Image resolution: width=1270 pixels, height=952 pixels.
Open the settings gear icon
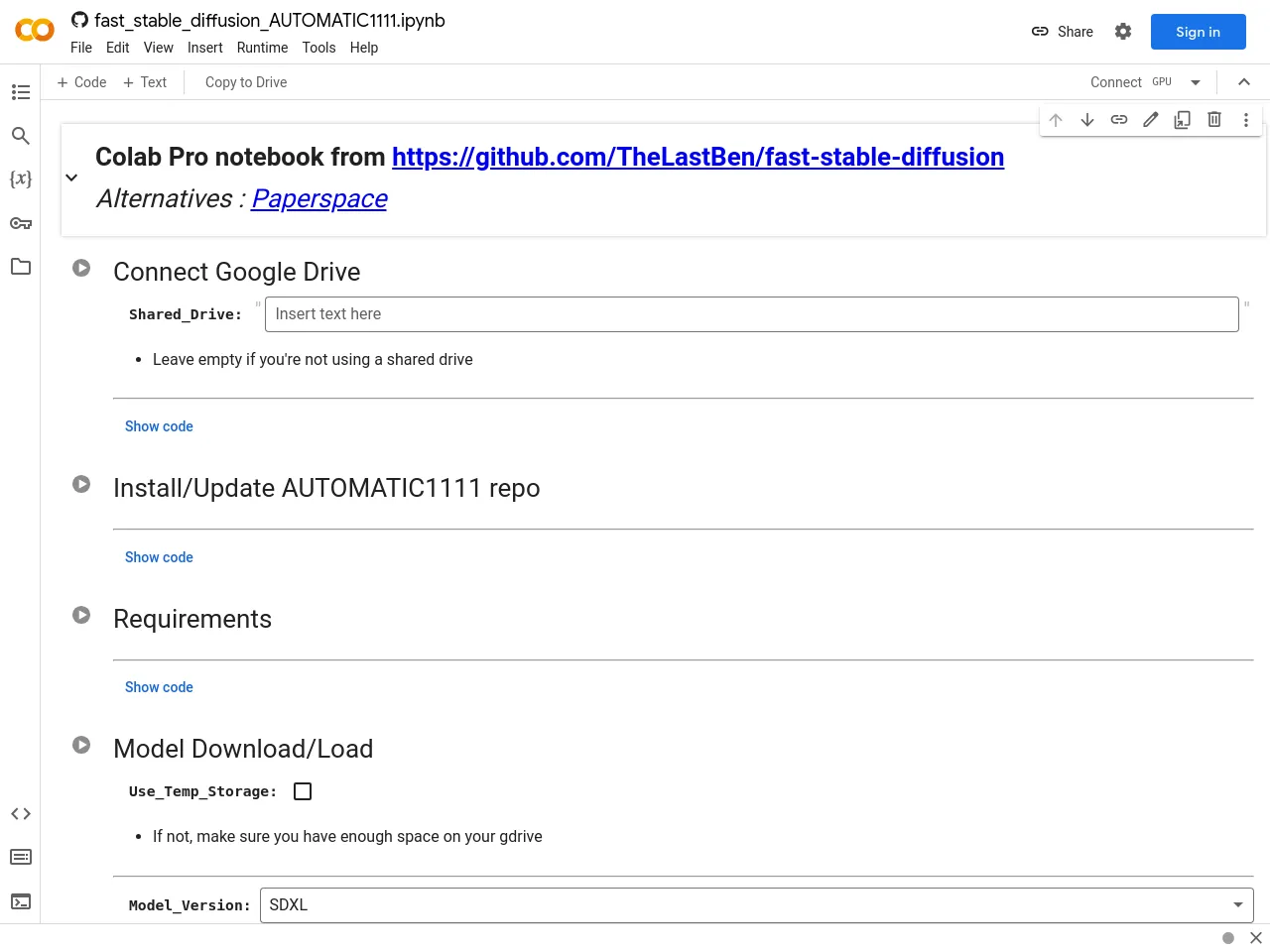coord(1123,32)
